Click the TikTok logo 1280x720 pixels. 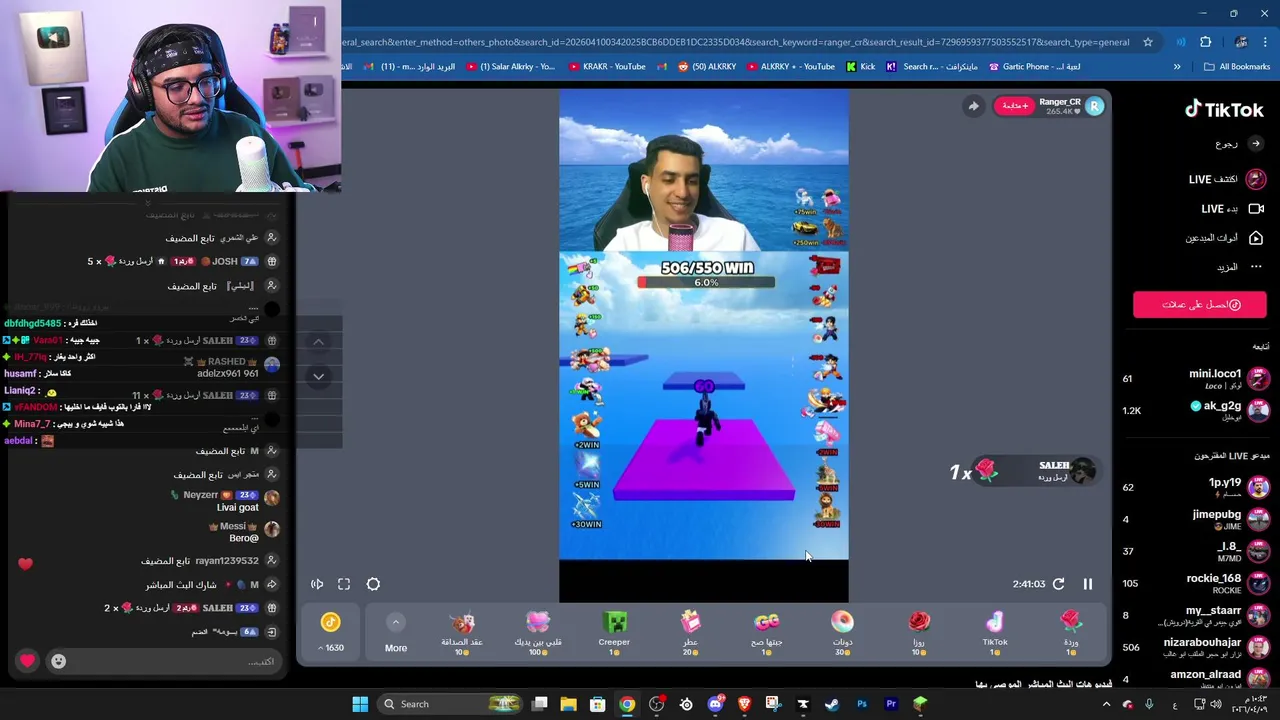pos(1224,109)
